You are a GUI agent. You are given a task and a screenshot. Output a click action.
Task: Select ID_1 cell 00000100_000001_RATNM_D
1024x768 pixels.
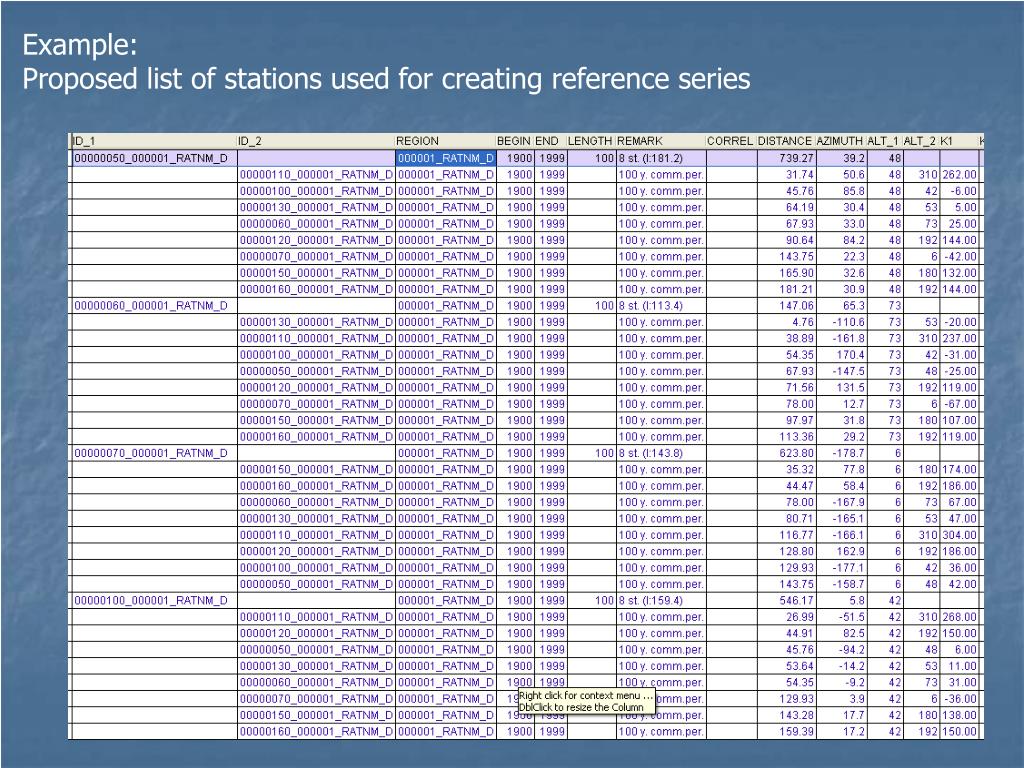click(x=154, y=601)
